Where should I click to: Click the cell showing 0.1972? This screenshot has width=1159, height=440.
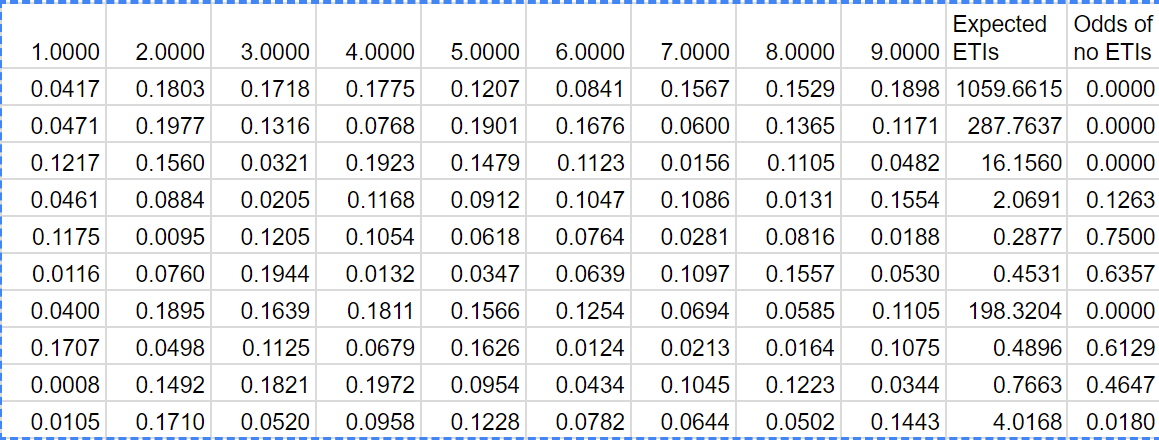coord(380,385)
